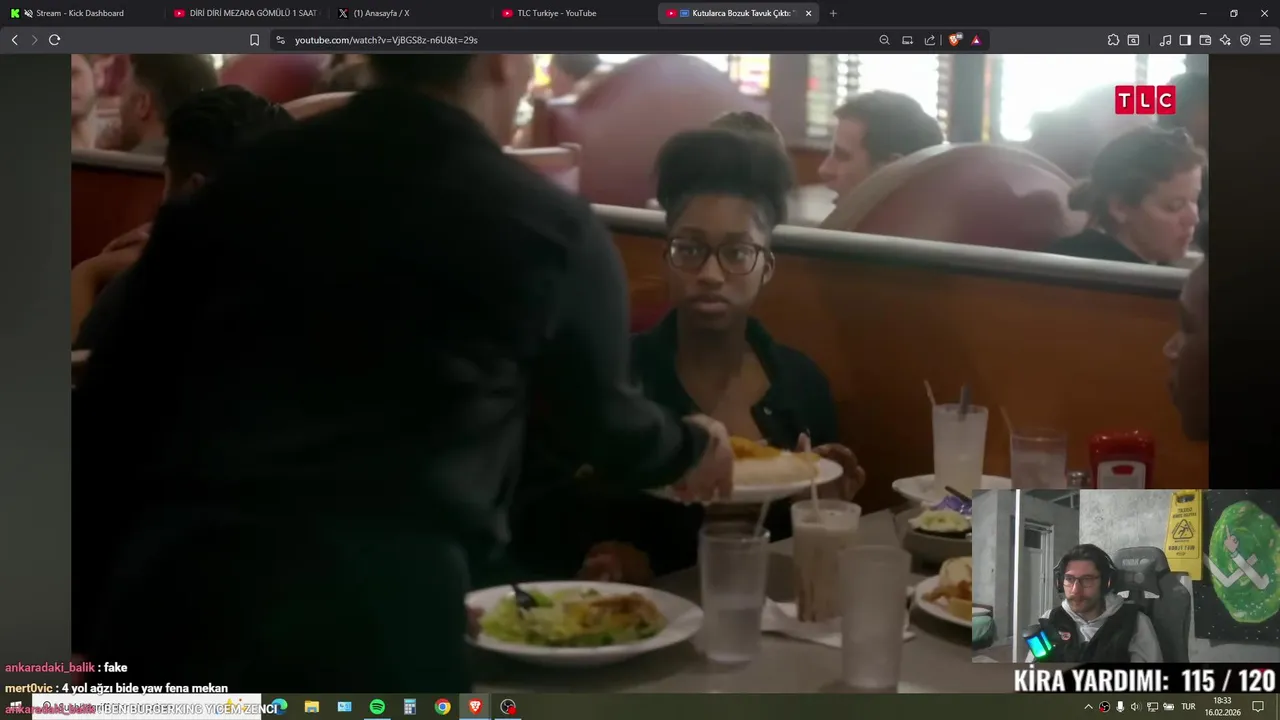Open the Mail app from taskbar
Image resolution: width=1280 pixels, height=720 pixels.
pyautogui.click(x=344, y=706)
